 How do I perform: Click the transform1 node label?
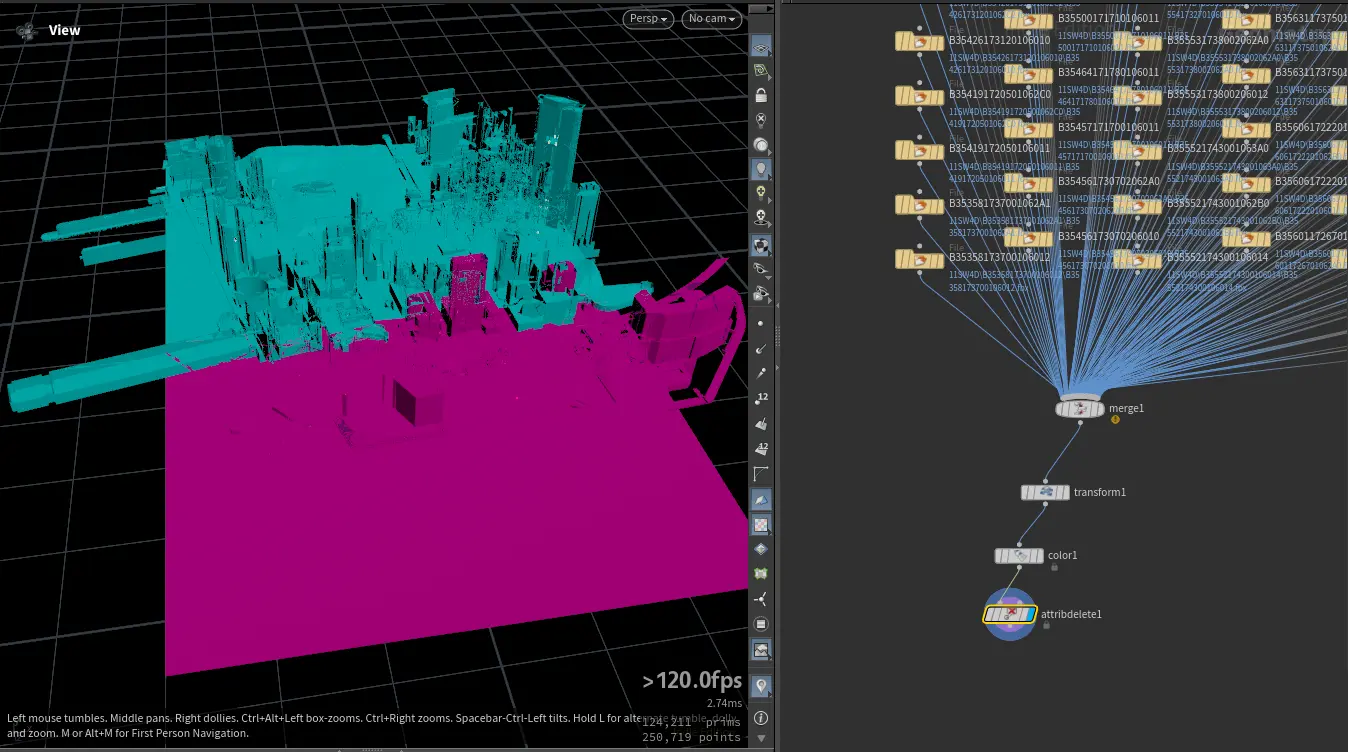pos(1100,493)
